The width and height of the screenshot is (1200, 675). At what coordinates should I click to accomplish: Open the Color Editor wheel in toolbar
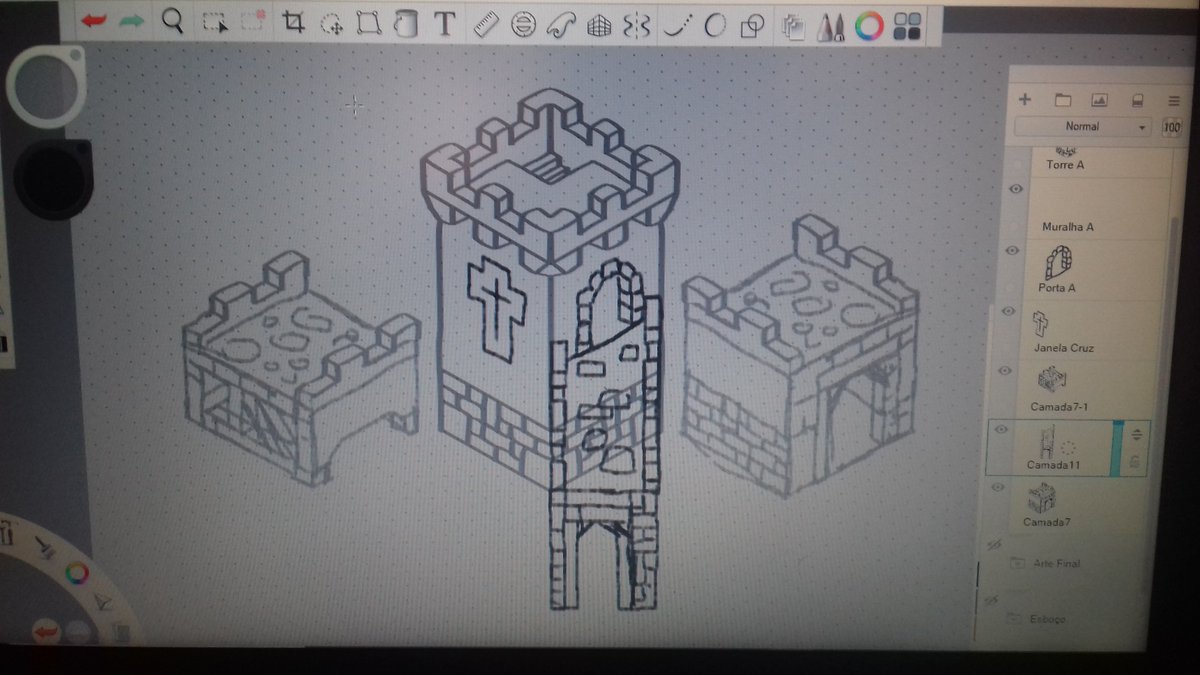tap(871, 25)
